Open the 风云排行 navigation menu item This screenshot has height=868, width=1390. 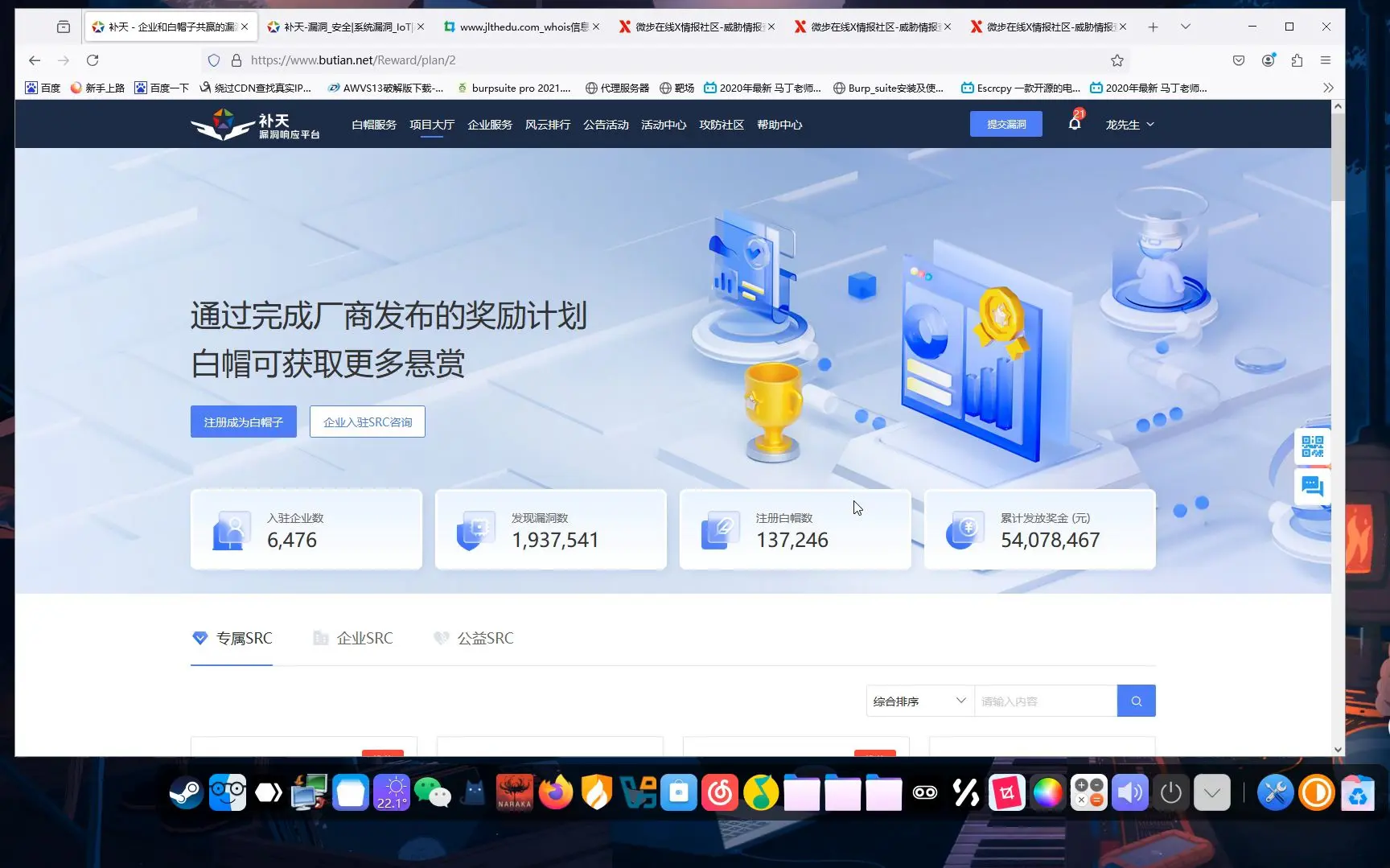[548, 125]
